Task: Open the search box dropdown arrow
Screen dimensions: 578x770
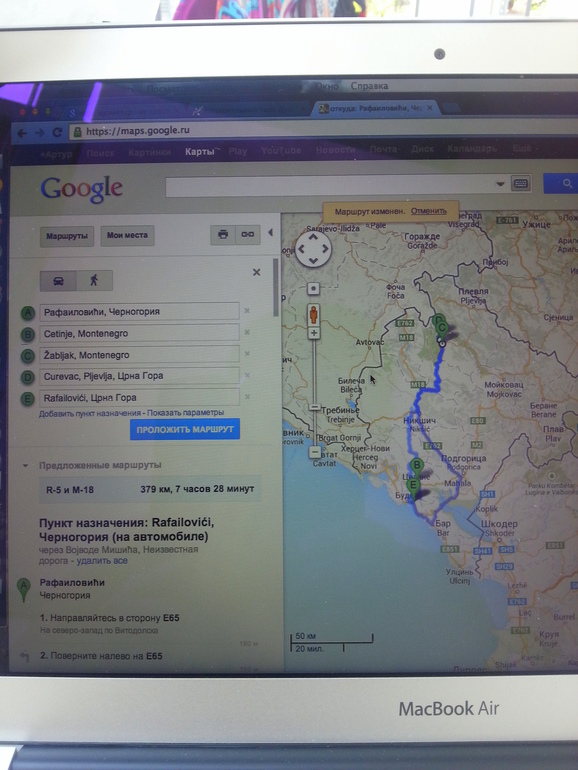Action: point(500,184)
